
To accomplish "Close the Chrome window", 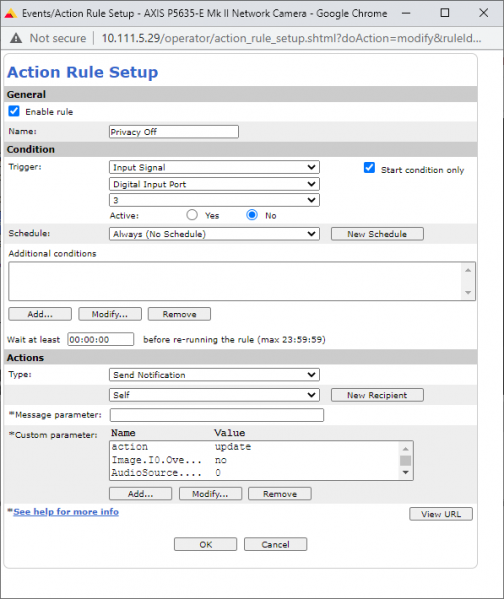I will pyautogui.click(x=484, y=13).
